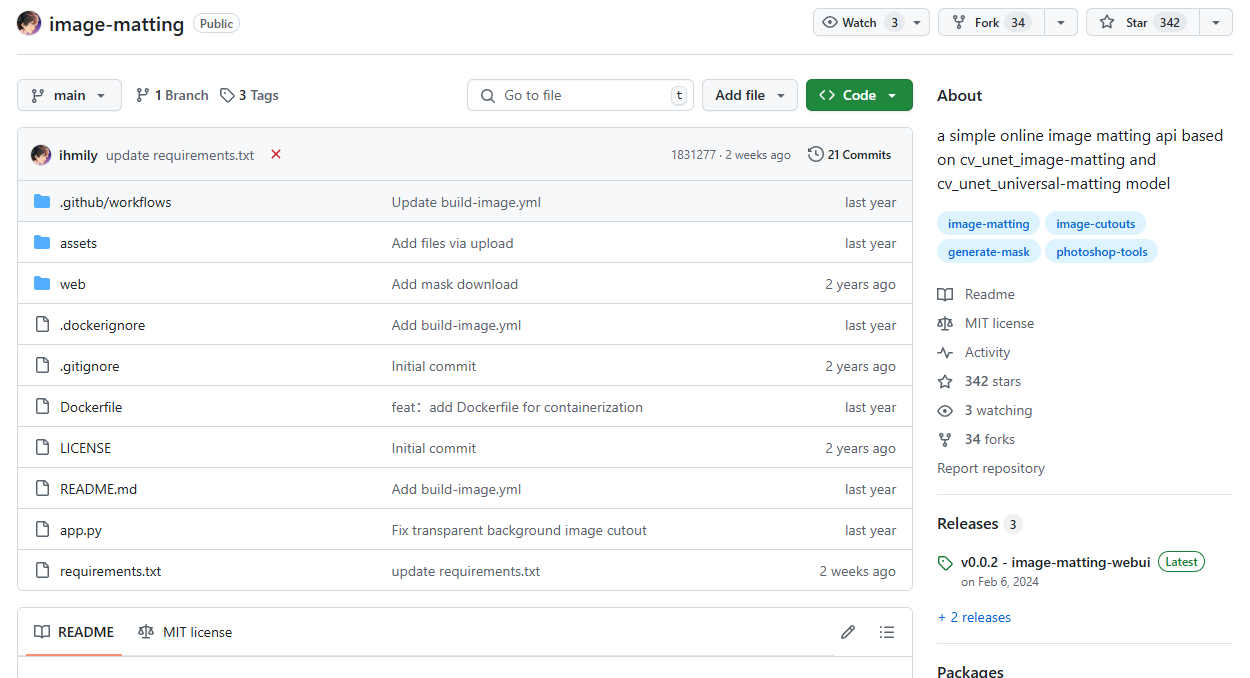Viewport: 1250px width, 678px height.
Task: Open the LICENSE file
Action: 86,448
